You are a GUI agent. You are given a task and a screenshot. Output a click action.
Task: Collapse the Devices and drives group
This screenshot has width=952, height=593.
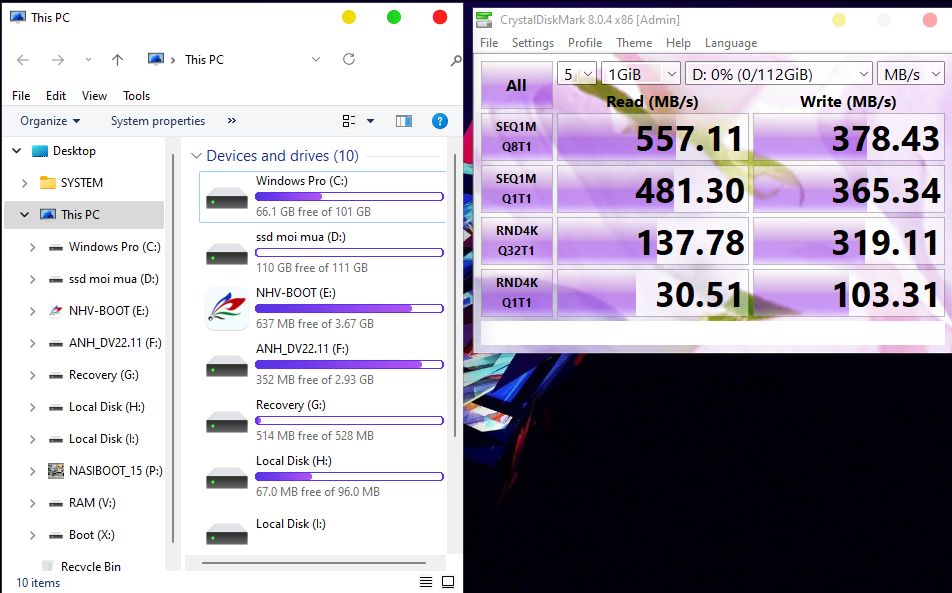coord(196,156)
